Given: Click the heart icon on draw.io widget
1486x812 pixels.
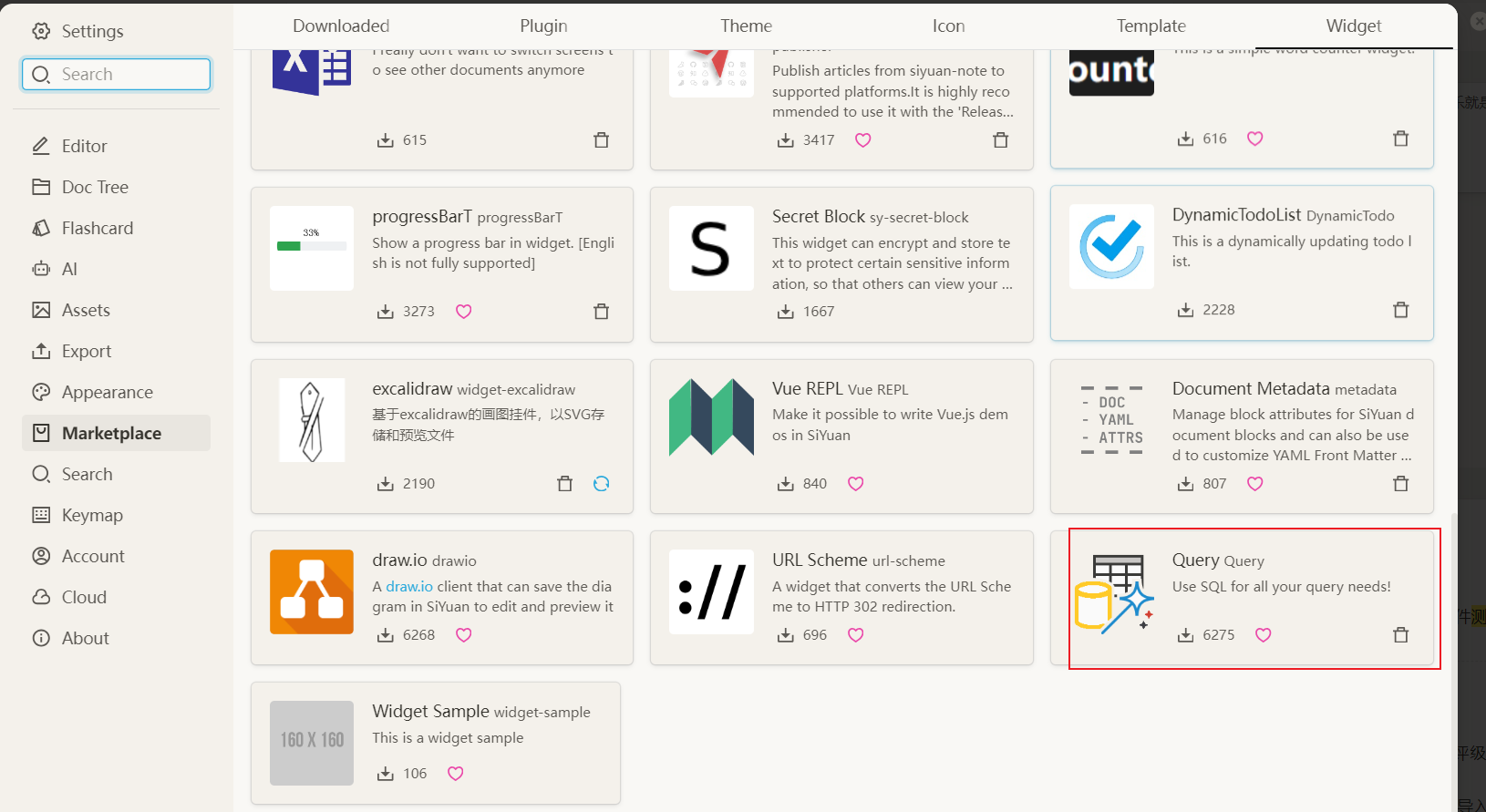Looking at the screenshot, I should coord(463,635).
